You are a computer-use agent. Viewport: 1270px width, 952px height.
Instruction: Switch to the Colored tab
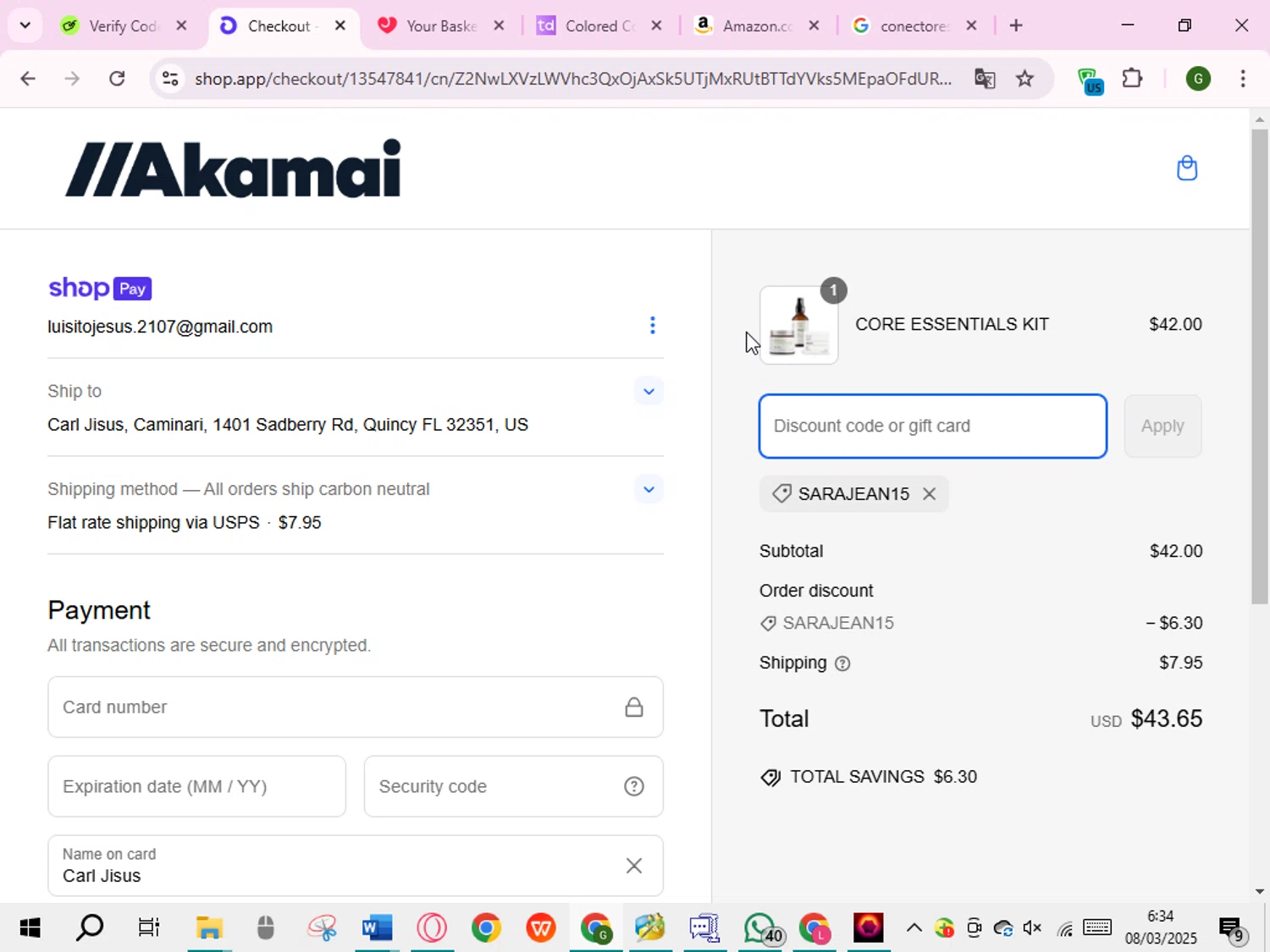click(x=600, y=26)
